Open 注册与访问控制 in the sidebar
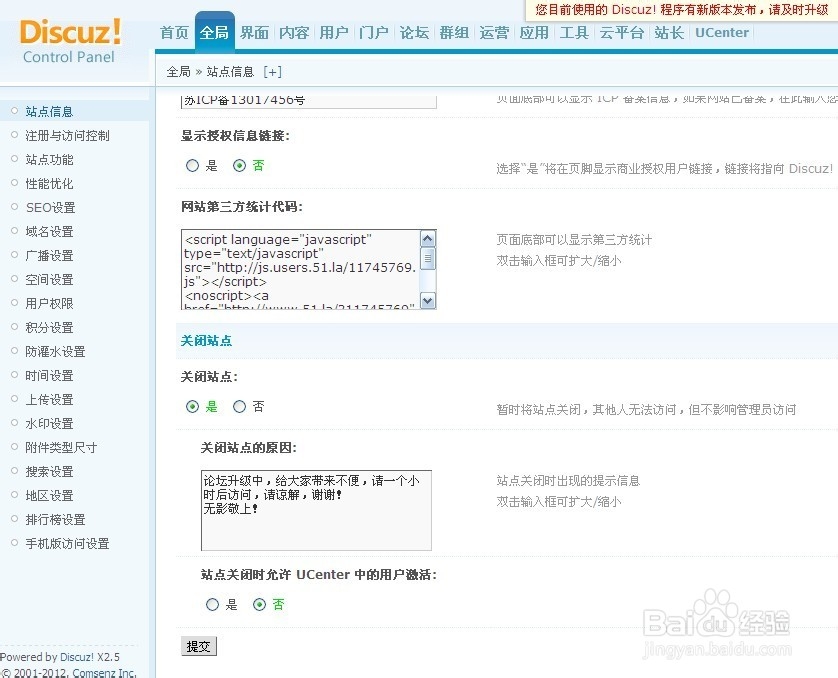This screenshot has height=678, width=838. (x=67, y=135)
